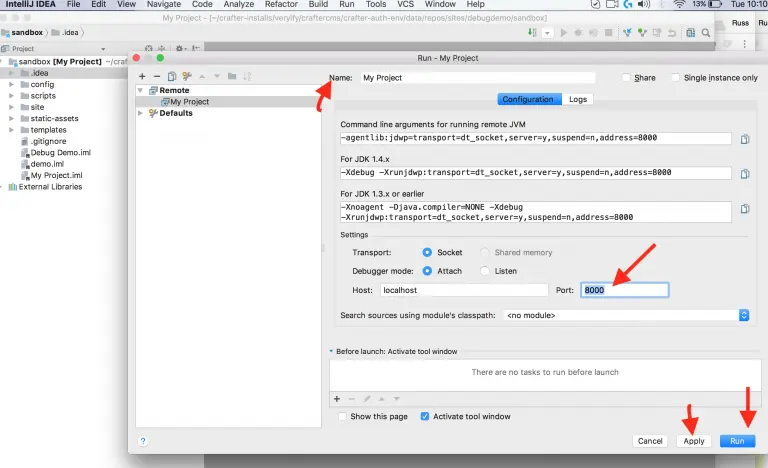This screenshot has height=468, width=768.
Task: Click the add new configuration plus icon
Action: click(142, 76)
